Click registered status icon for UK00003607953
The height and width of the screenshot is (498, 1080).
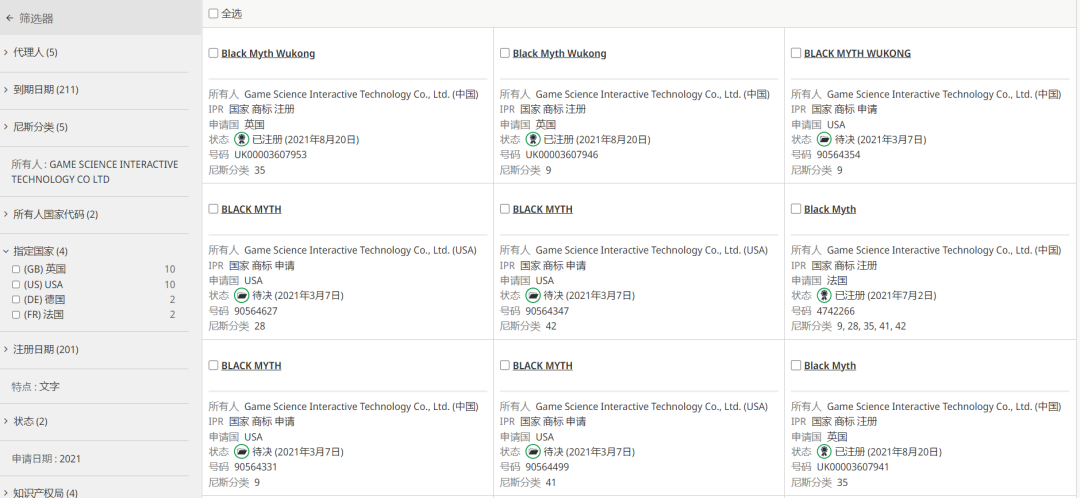coord(241,139)
